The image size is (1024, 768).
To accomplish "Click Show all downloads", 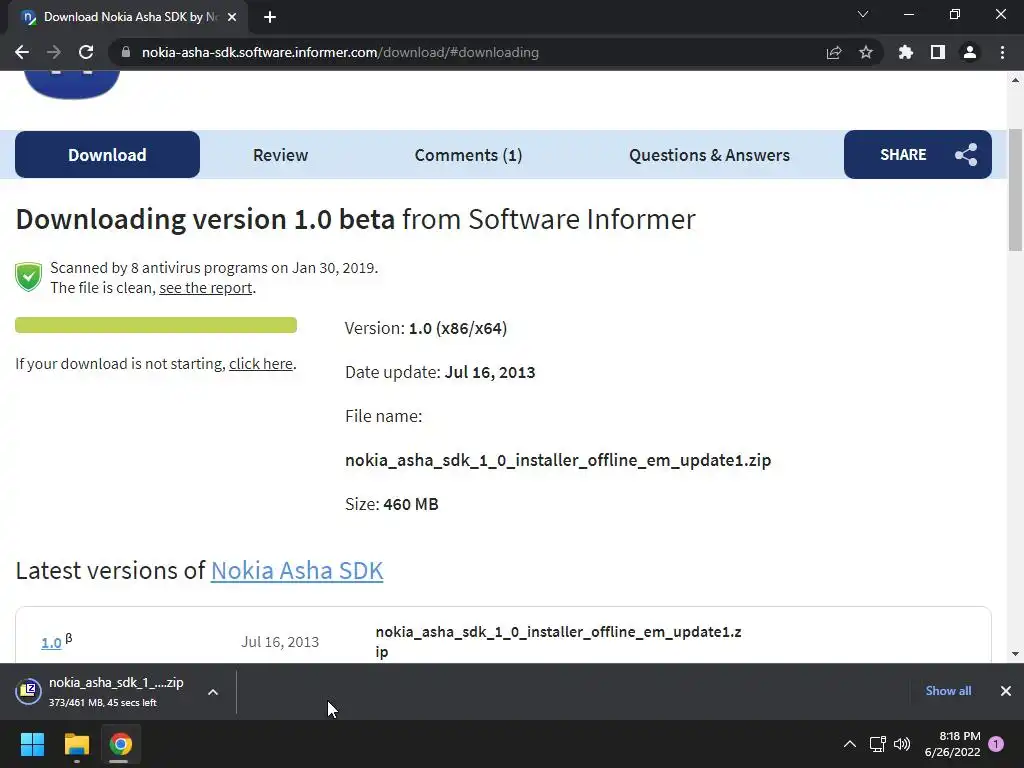I will pos(948,691).
